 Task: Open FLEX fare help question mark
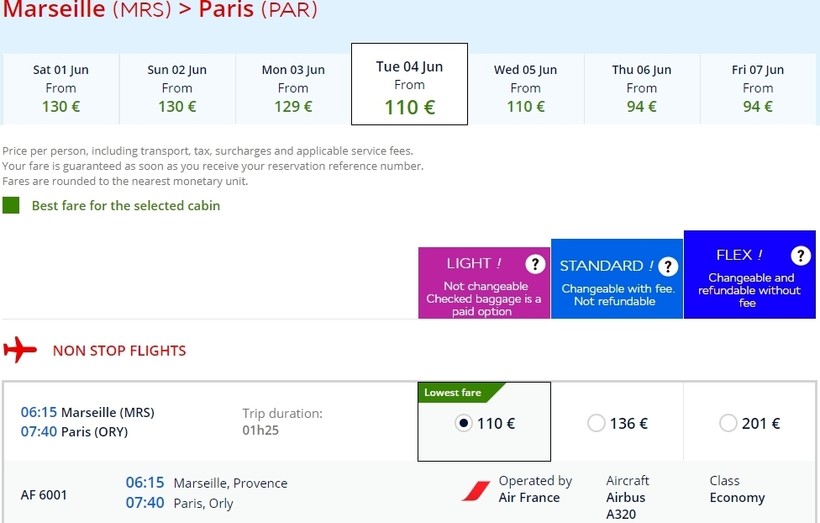coord(800,256)
